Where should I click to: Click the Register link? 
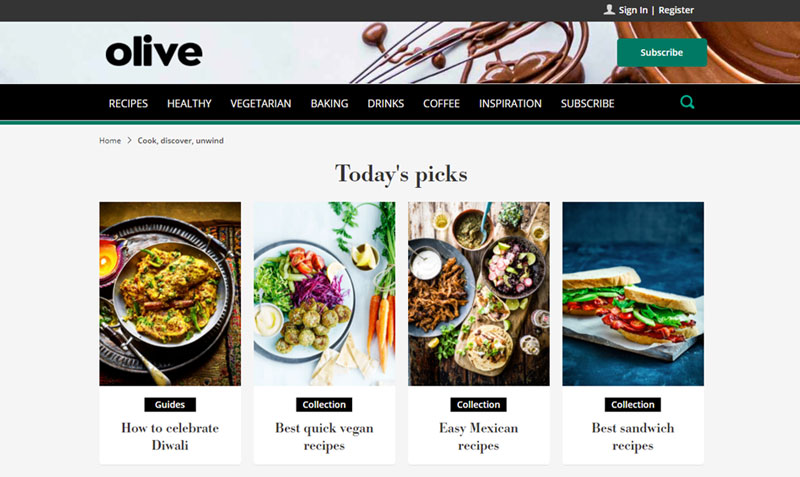[676, 10]
